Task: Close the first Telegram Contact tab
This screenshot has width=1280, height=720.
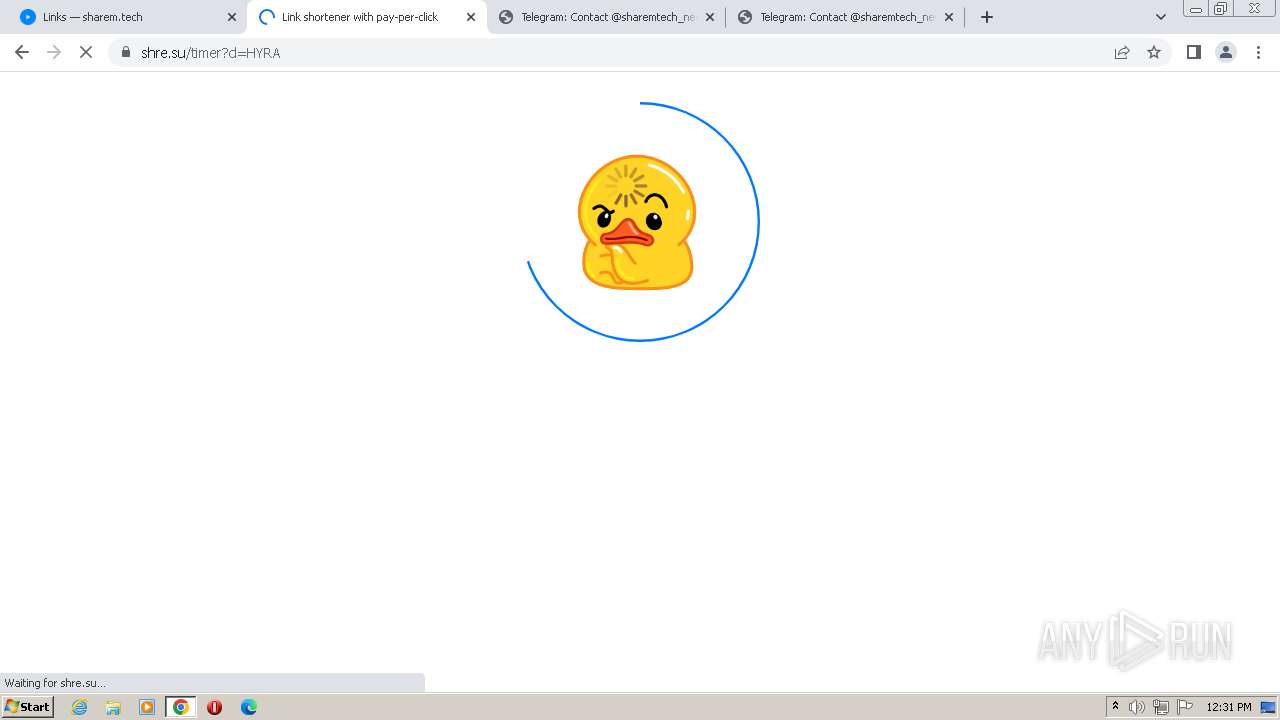Action: pos(710,17)
